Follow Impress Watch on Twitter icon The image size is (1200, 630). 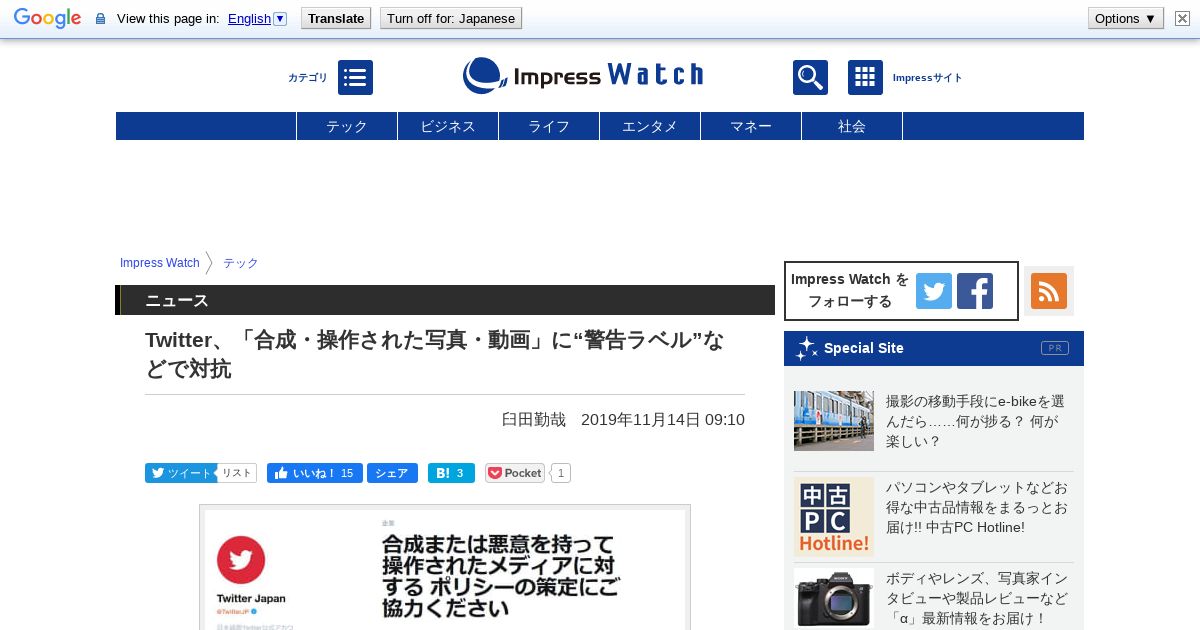click(934, 291)
